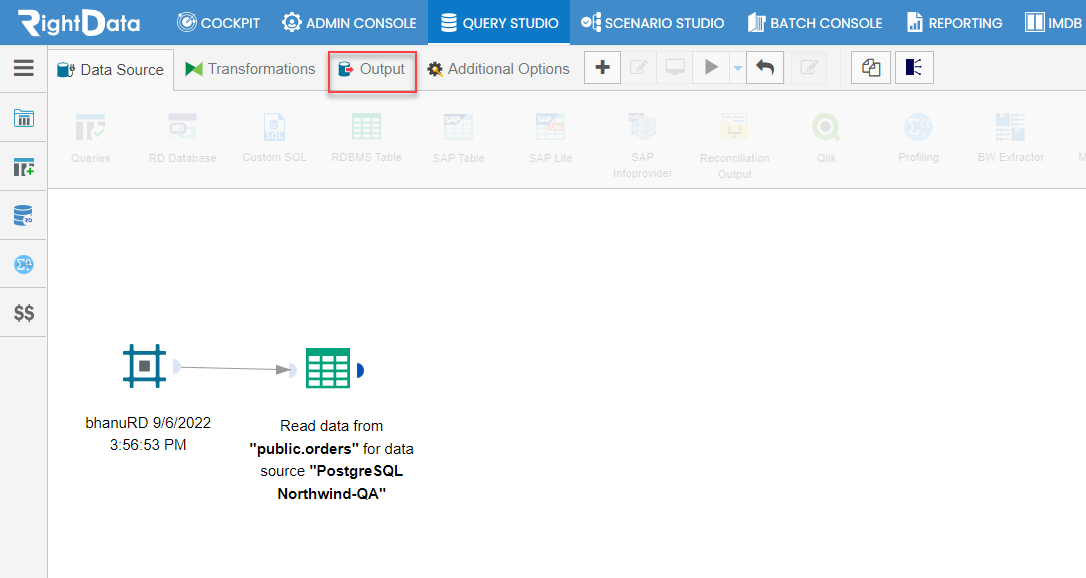Open Scenario Studio
Screen dimensions: 1086x578
pyautogui.click(x=652, y=23)
